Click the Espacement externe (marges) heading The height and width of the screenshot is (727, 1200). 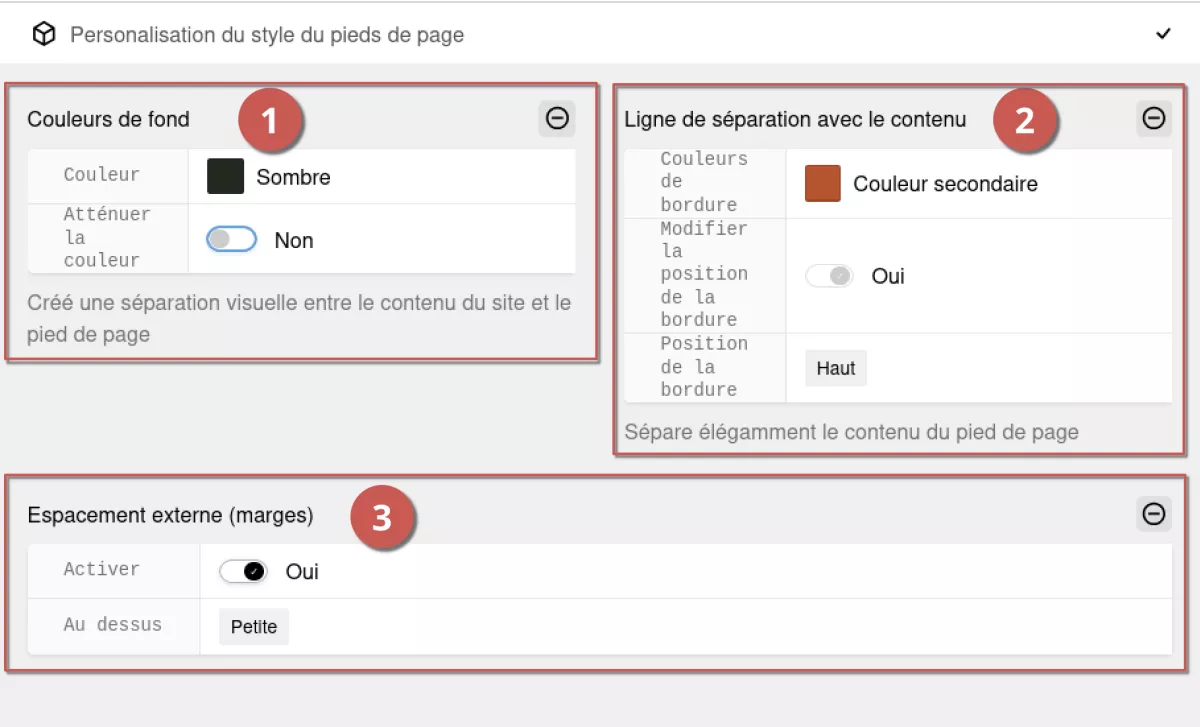click(170, 515)
